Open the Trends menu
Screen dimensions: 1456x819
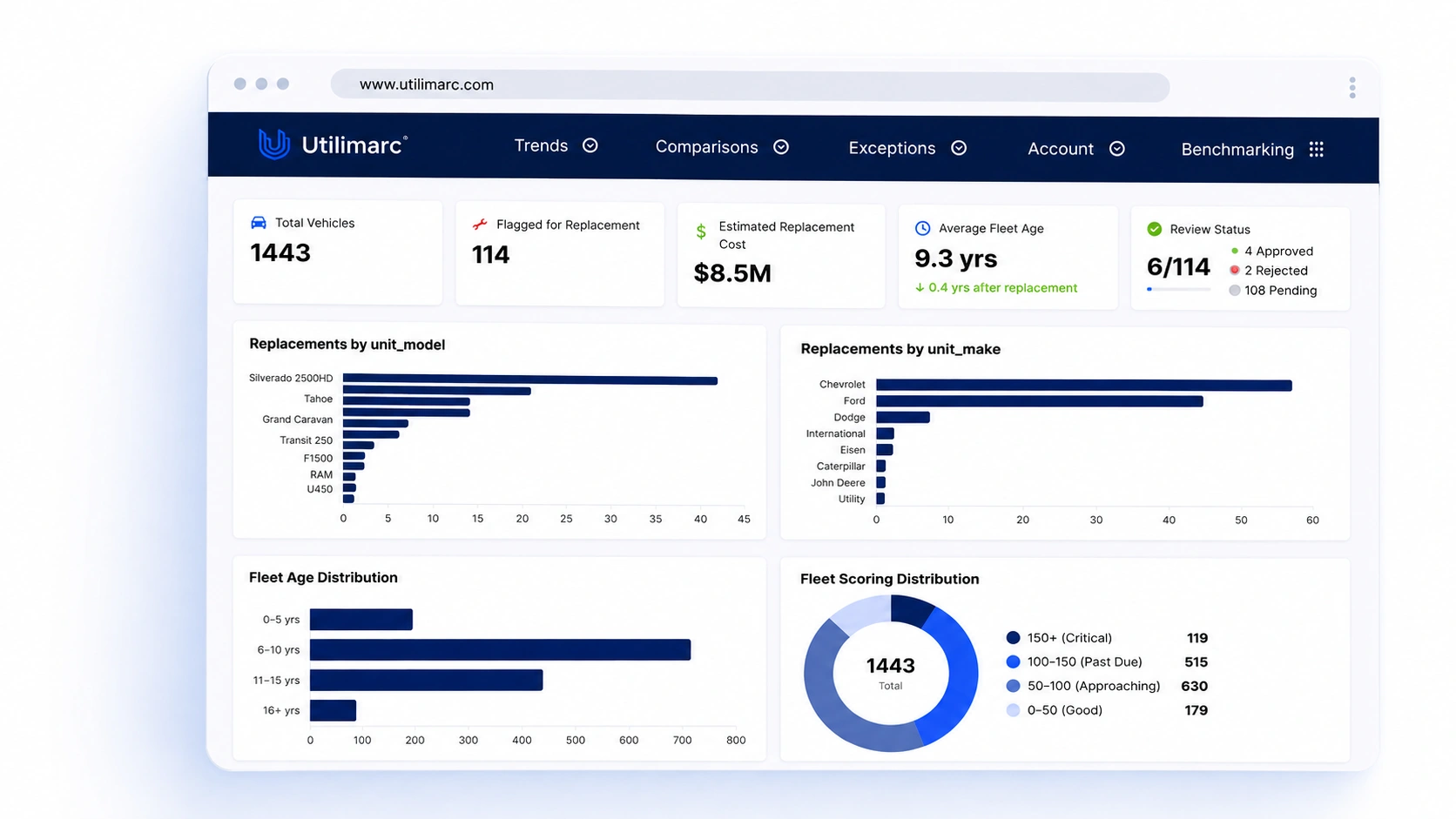click(x=541, y=145)
